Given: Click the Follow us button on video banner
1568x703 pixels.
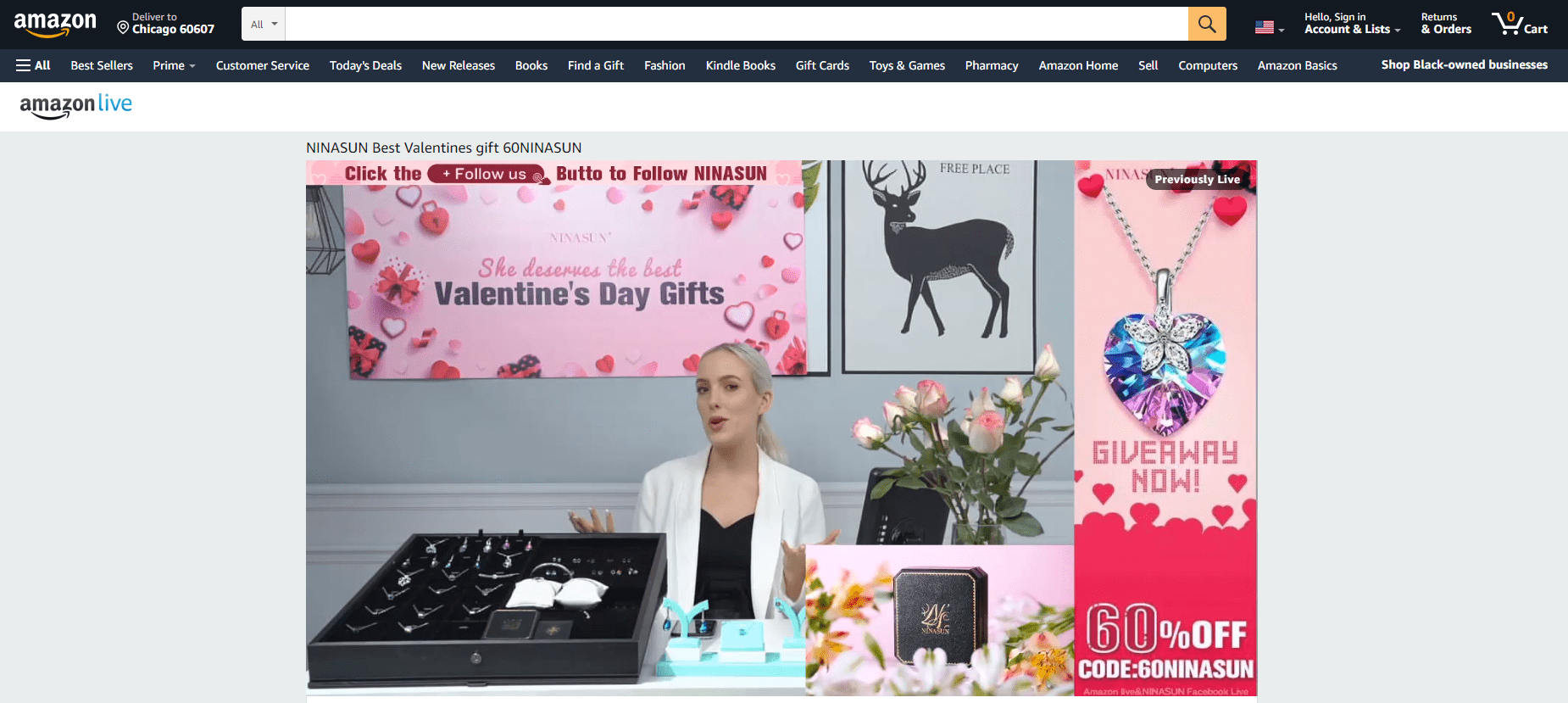Looking at the screenshot, I should pyautogui.click(x=486, y=174).
